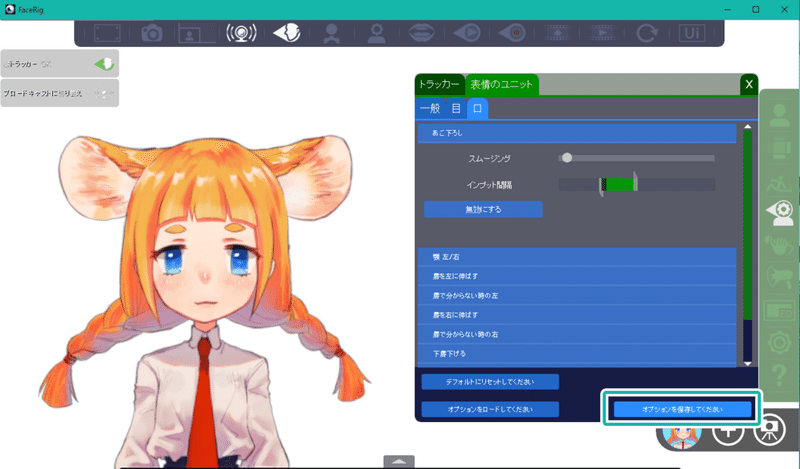Expand the 唇で分からない時の右 row
The image size is (800, 469).
point(577,334)
